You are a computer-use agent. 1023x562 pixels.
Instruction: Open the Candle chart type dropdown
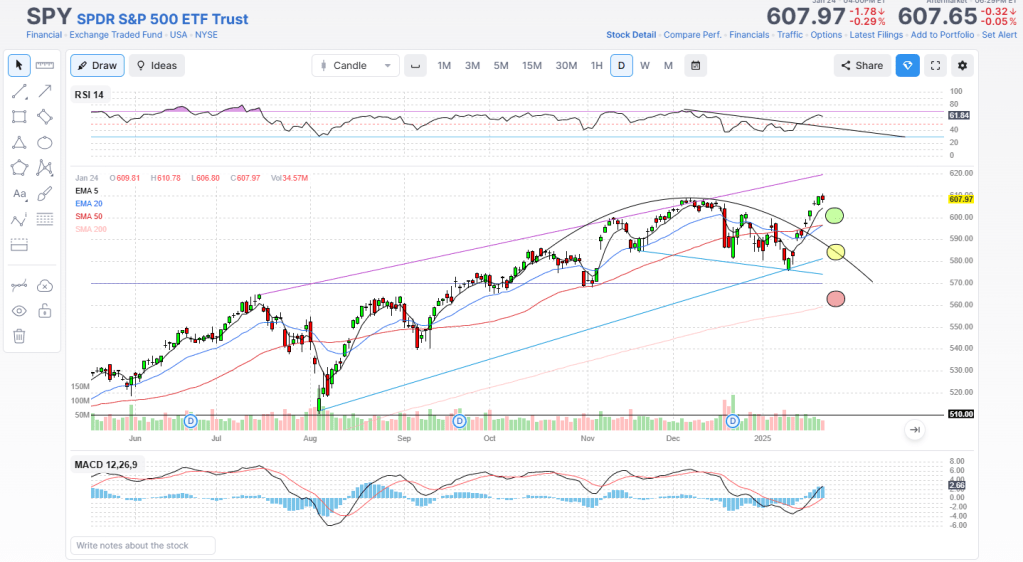(355, 66)
